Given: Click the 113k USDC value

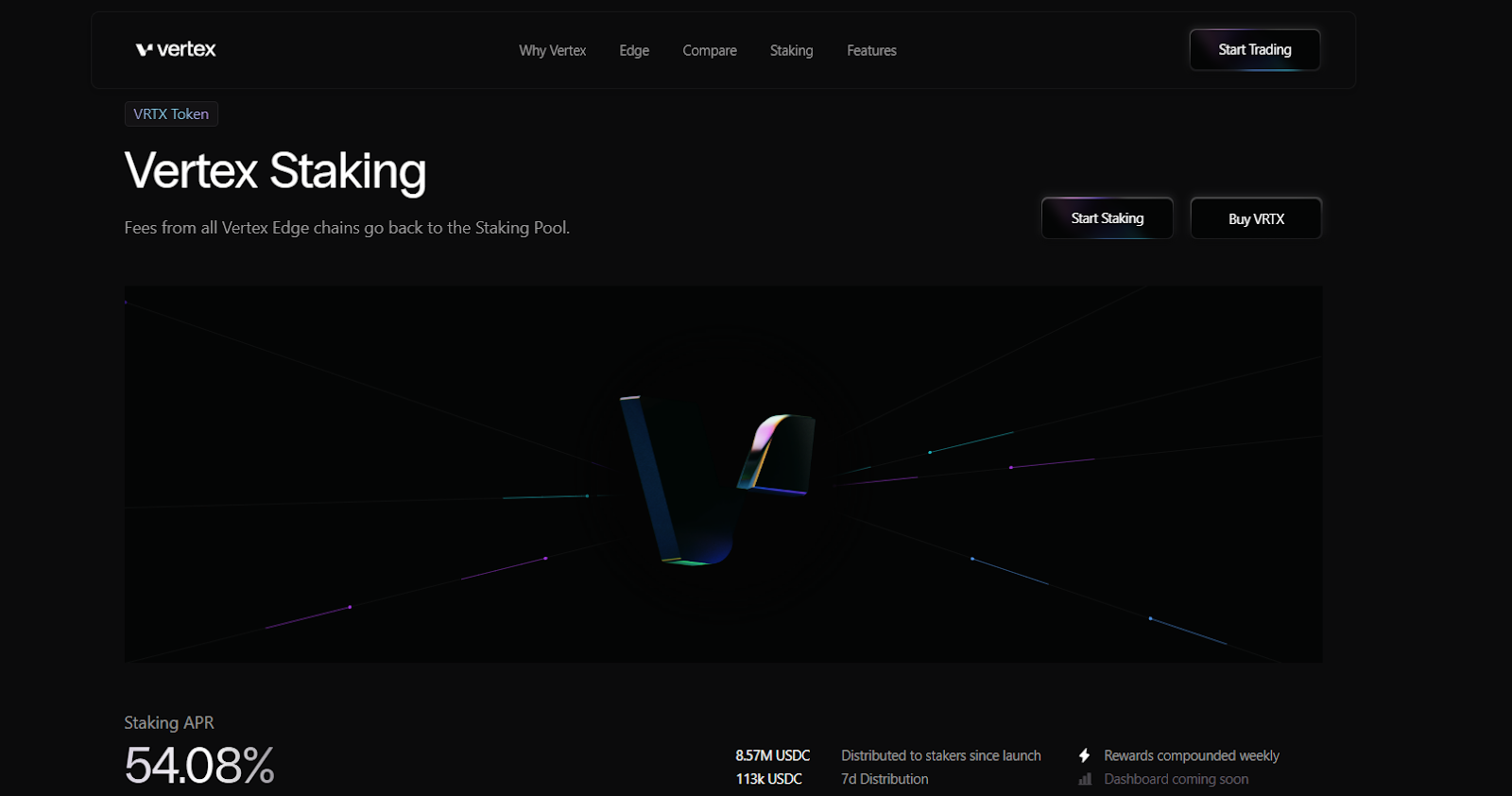Looking at the screenshot, I should click(769, 779).
